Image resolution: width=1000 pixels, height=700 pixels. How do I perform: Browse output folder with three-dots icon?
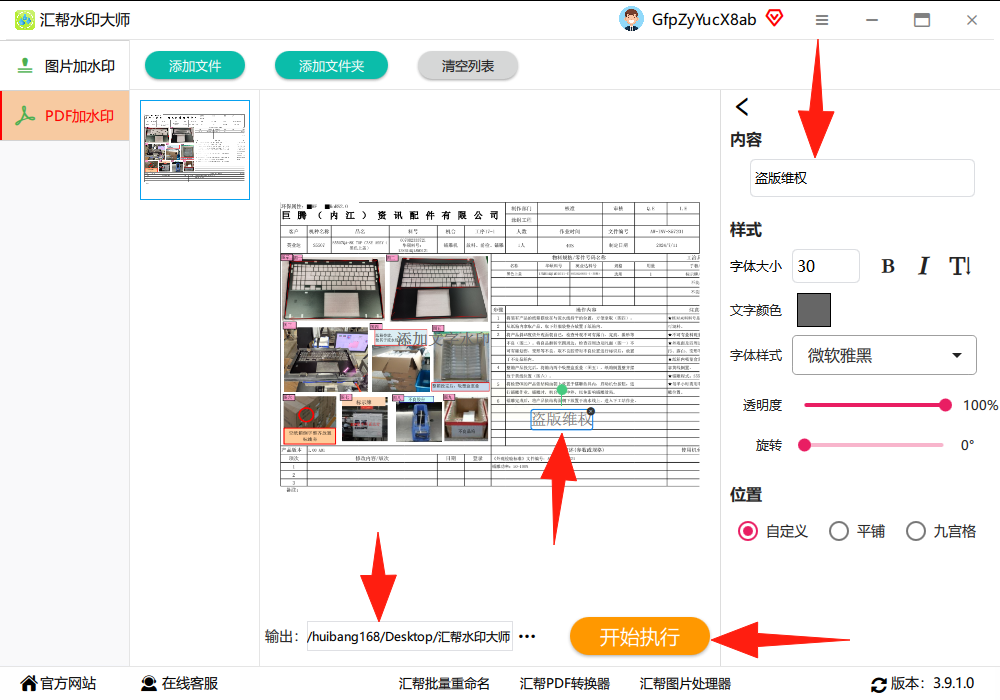[527, 636]
